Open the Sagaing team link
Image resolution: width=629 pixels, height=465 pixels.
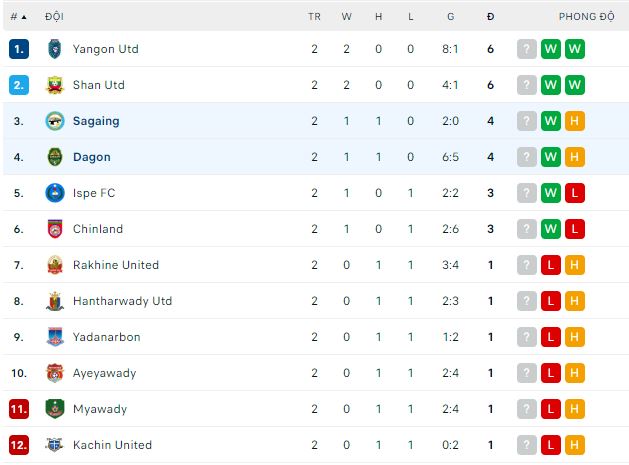[x=96, y=121]
